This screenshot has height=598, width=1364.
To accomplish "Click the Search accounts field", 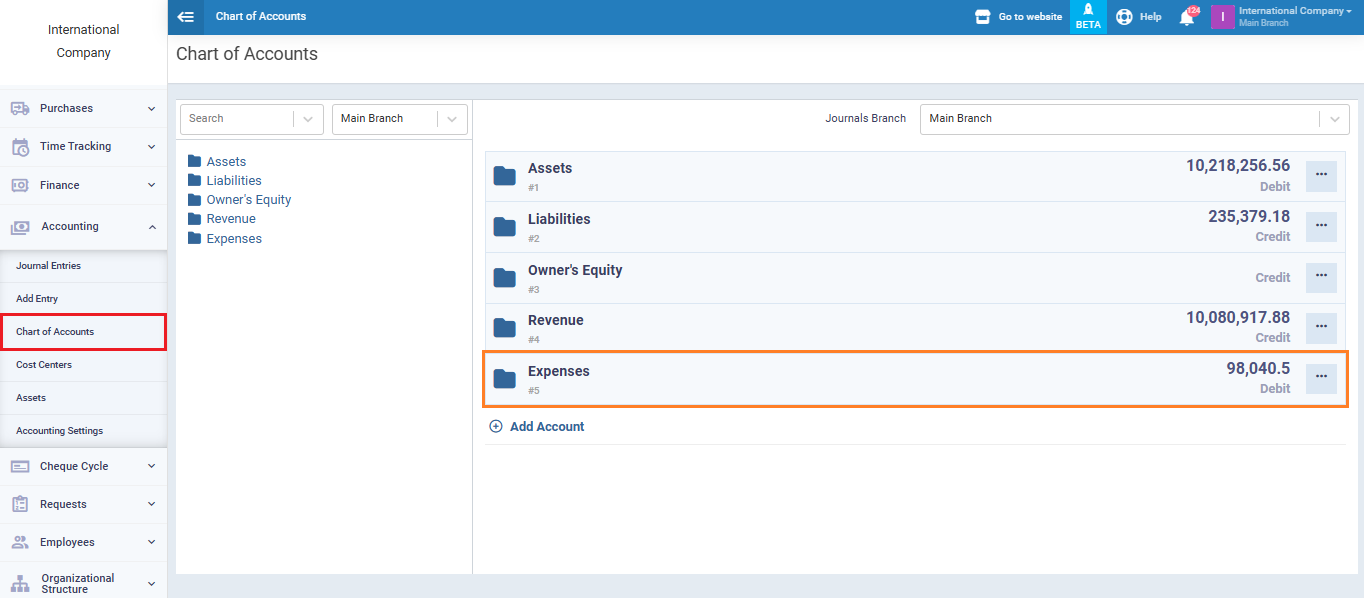I will pos(238,119).
